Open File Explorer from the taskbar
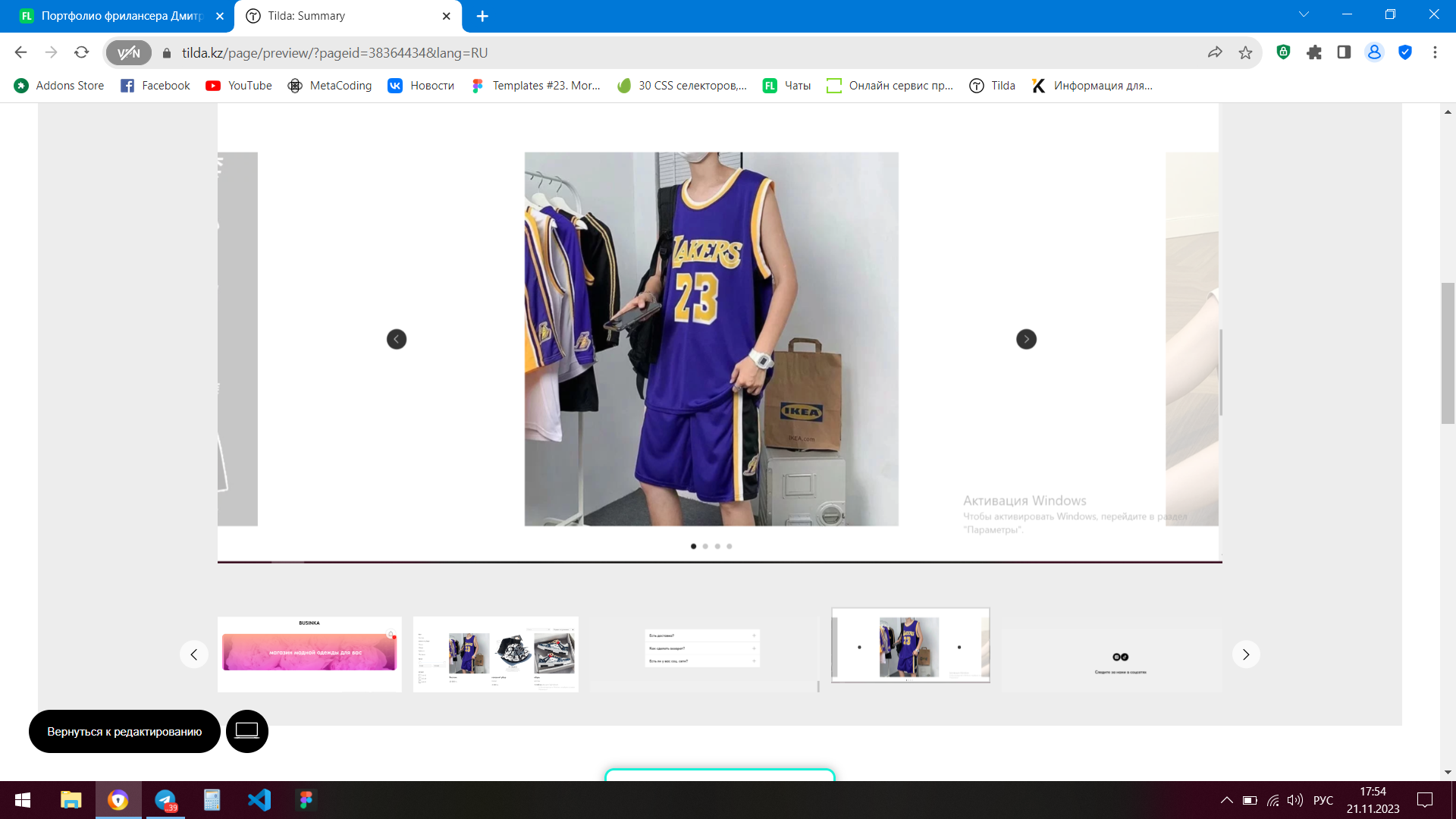Image resolution: width=1456 pixels, height=819 pixels. pos(71,800)
